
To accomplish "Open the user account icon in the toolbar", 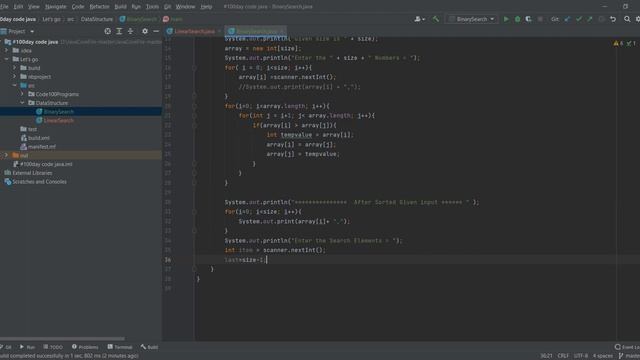I will pyautogui.click(x=419, y=19).
